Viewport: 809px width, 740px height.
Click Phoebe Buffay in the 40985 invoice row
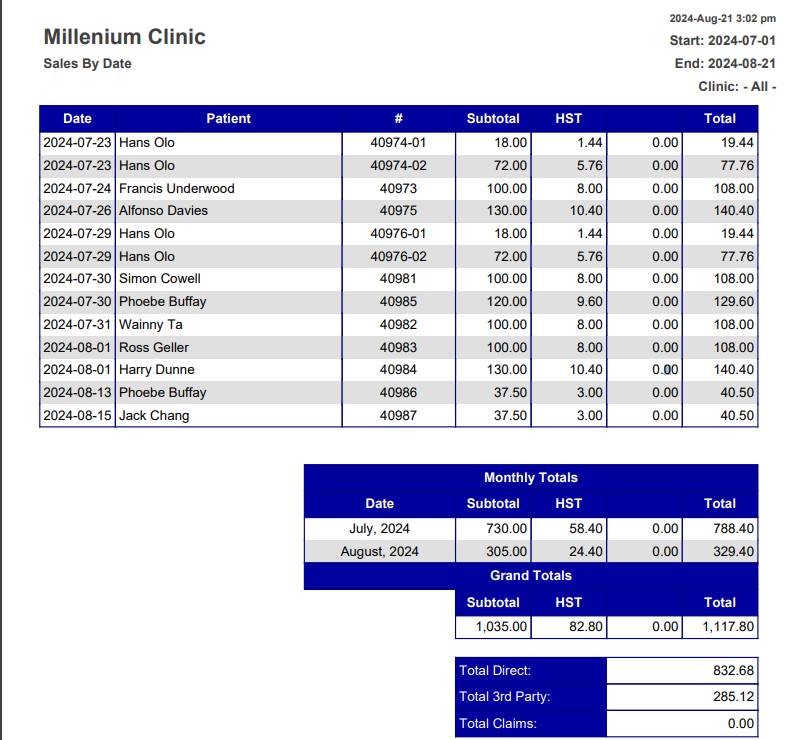163,301
